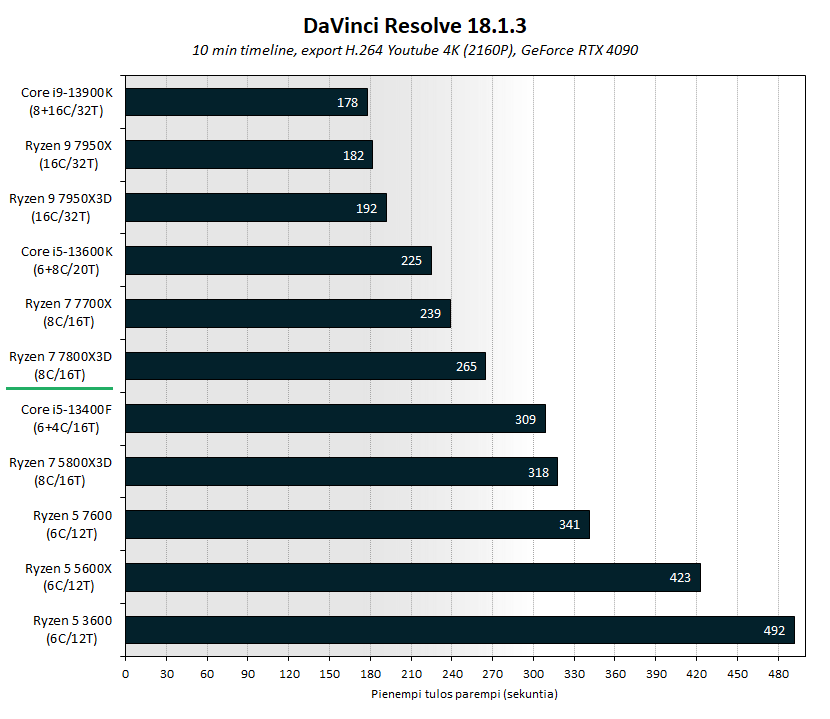Screen dimensions: 830x719
Task: Select the Ryzen 9 7950X bar
Action: (x=249, y=155)
